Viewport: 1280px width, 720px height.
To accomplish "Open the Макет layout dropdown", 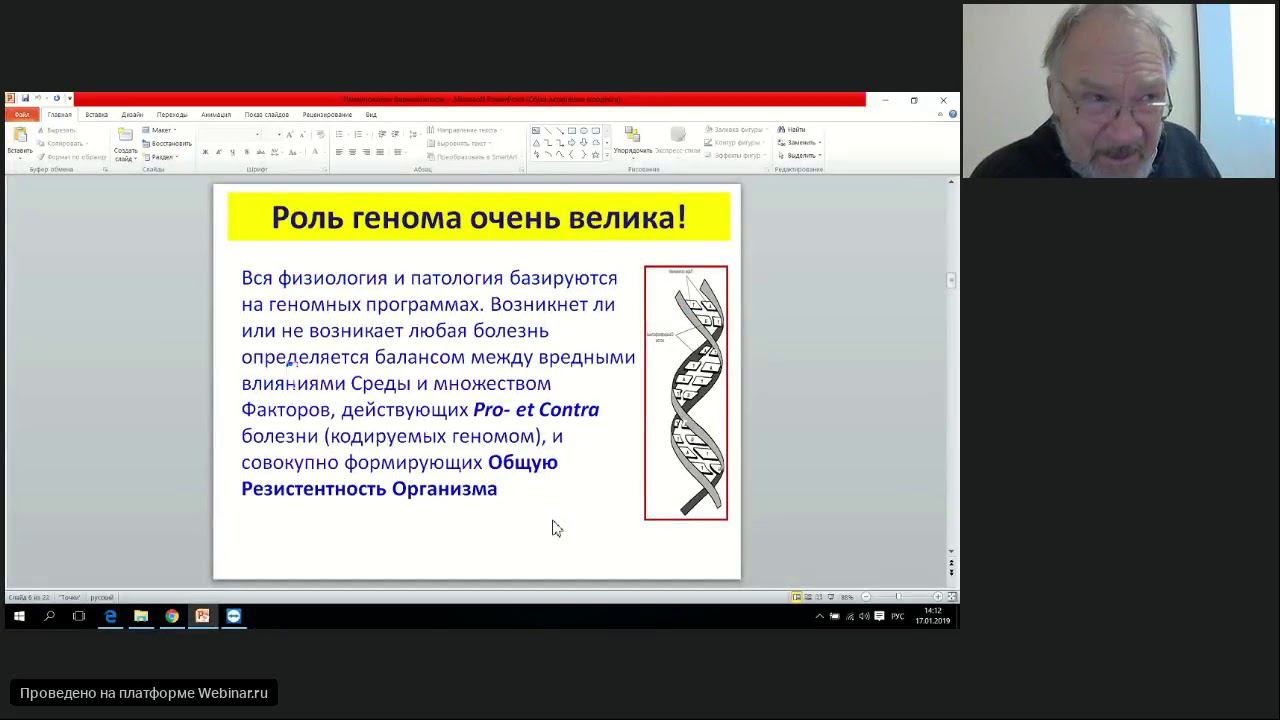I will (x=160, y=130).
